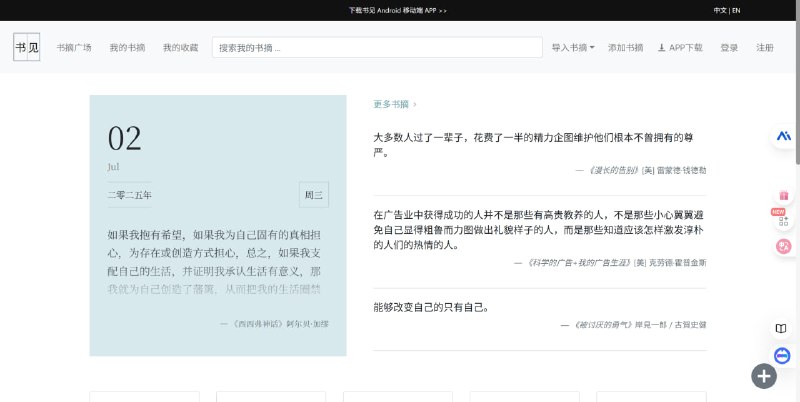The width and height of the screenshot is (800, 402).
Task: Click the 注册 register link
Action: point(765,48)
